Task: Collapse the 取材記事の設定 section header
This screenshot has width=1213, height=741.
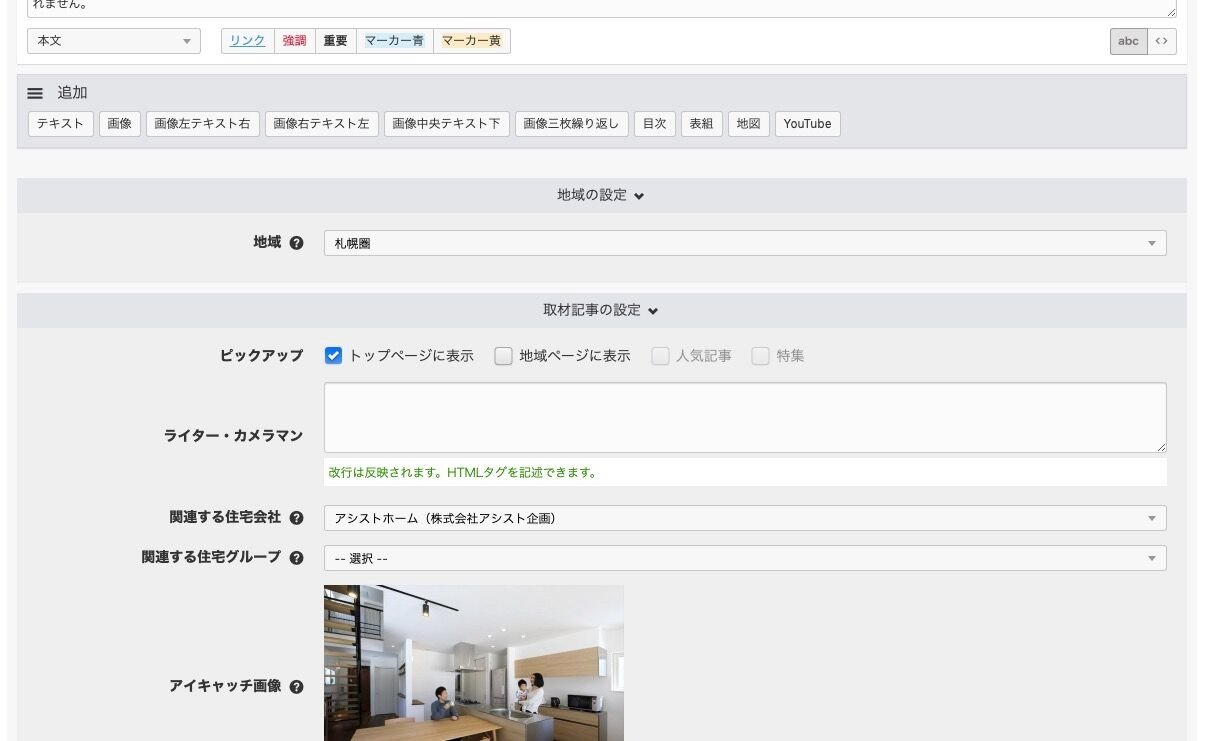Action: [x=601, y=310]
